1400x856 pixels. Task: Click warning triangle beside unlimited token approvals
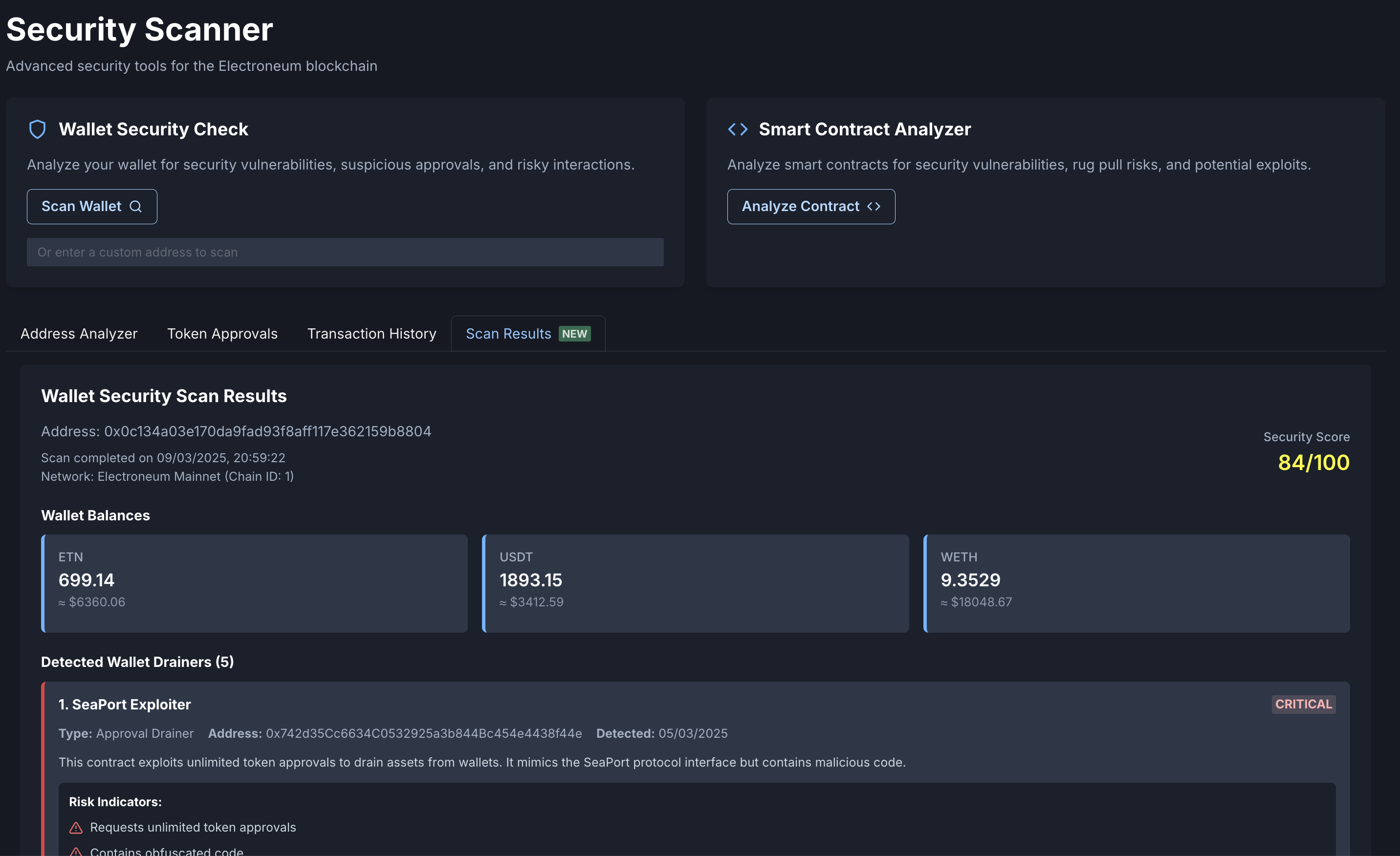(76, 828)
